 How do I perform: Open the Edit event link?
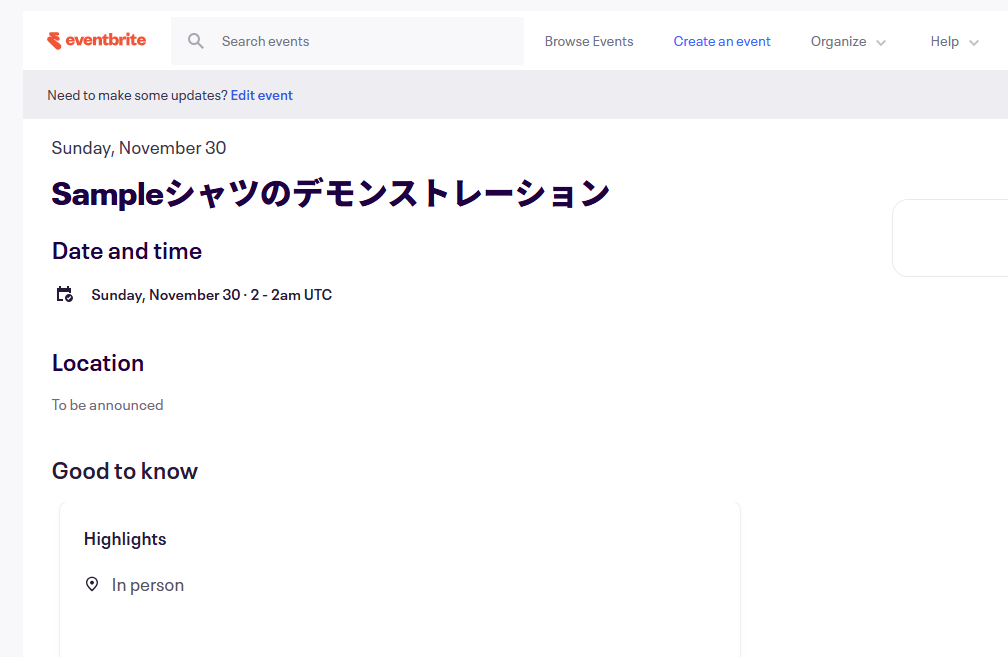(x=261, y=95)
